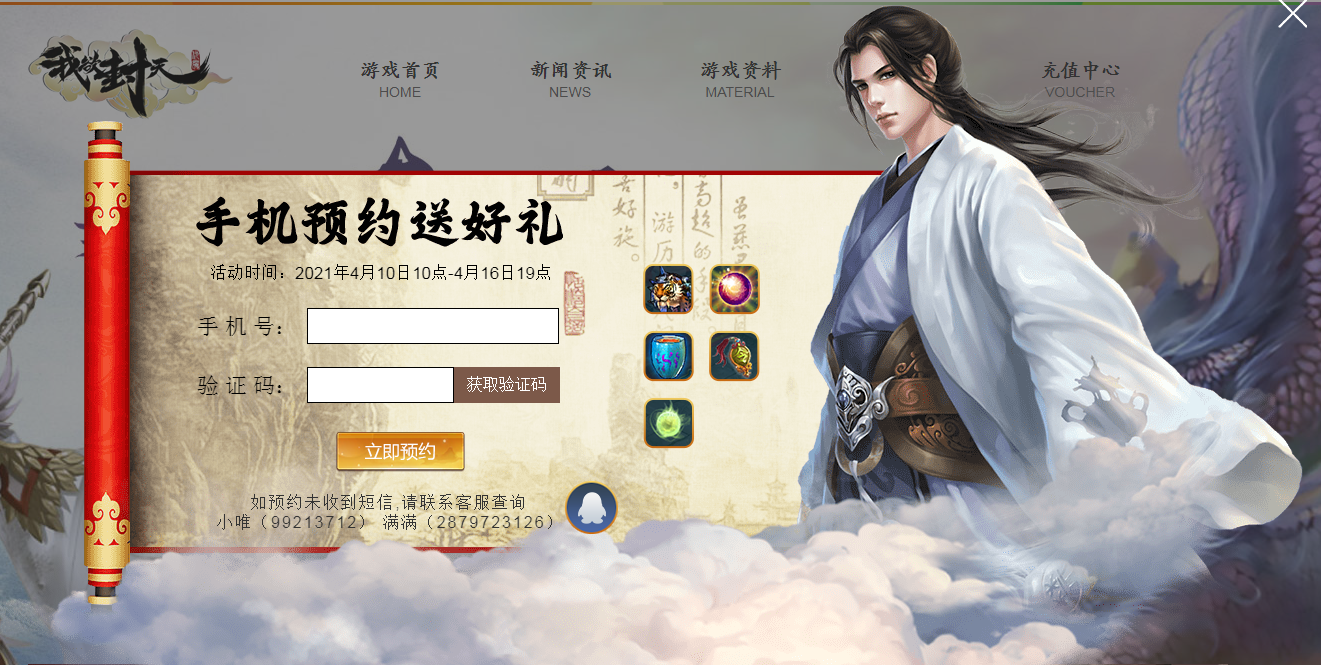
Task: Submit with the 立即预约 button
Action: [x=400, y=451]
